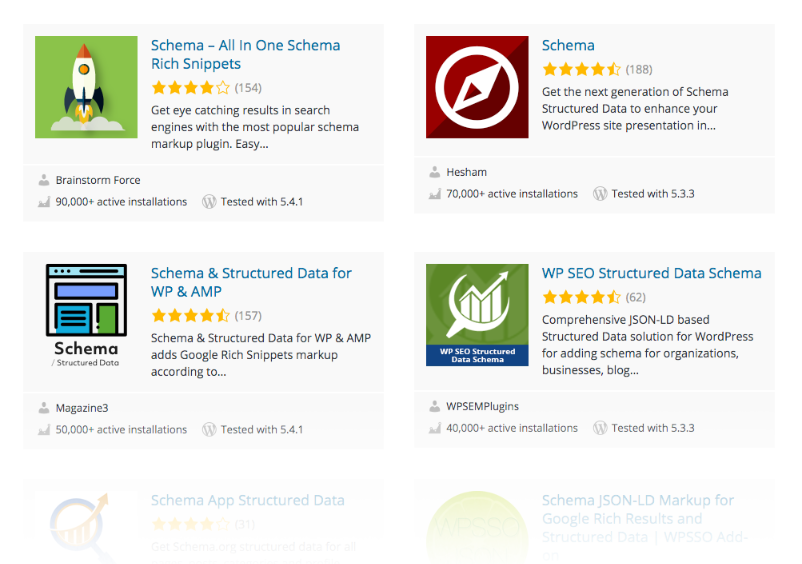Click the star rating showing 157 reviews

click(x=191, y=316)
